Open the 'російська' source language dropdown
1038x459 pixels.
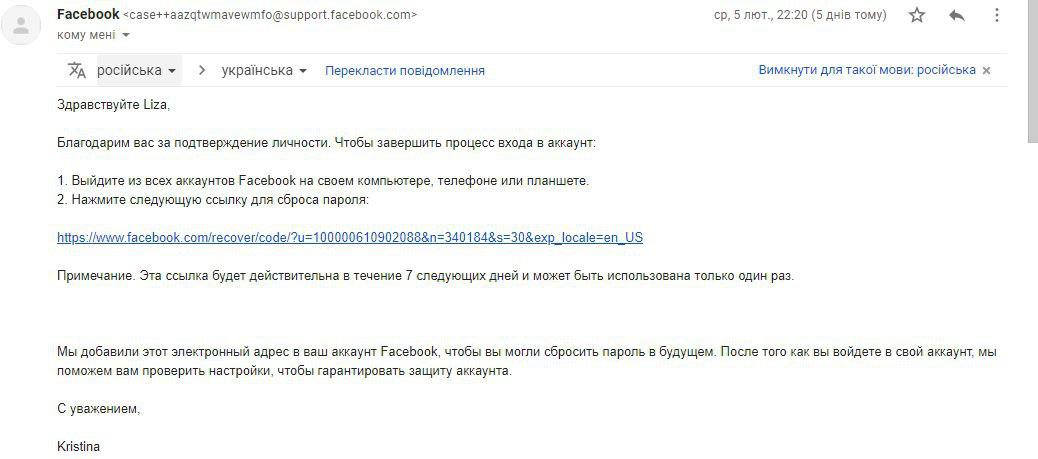click(137, 70)
